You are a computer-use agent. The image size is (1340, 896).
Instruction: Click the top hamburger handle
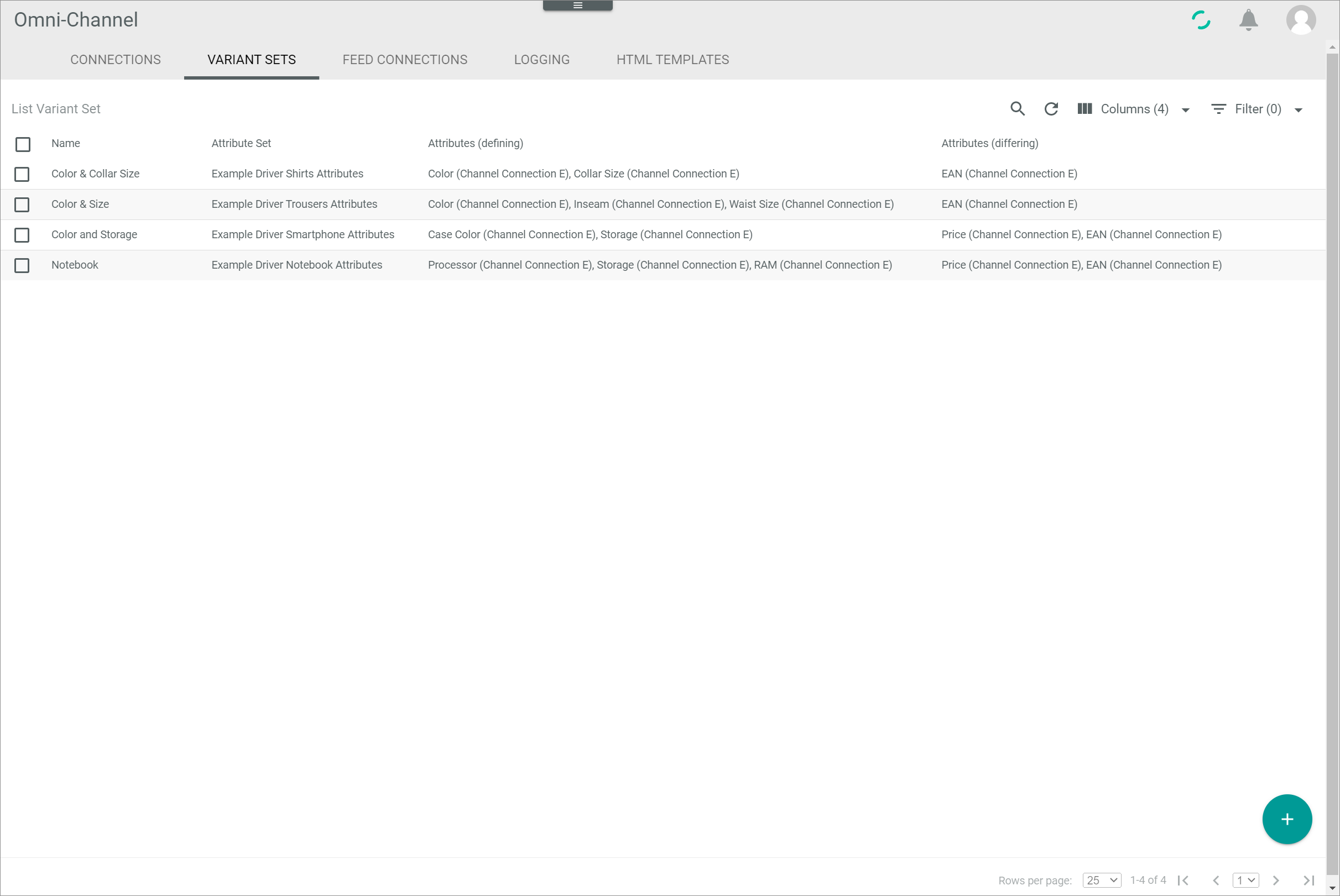click(x=577, y=5)
